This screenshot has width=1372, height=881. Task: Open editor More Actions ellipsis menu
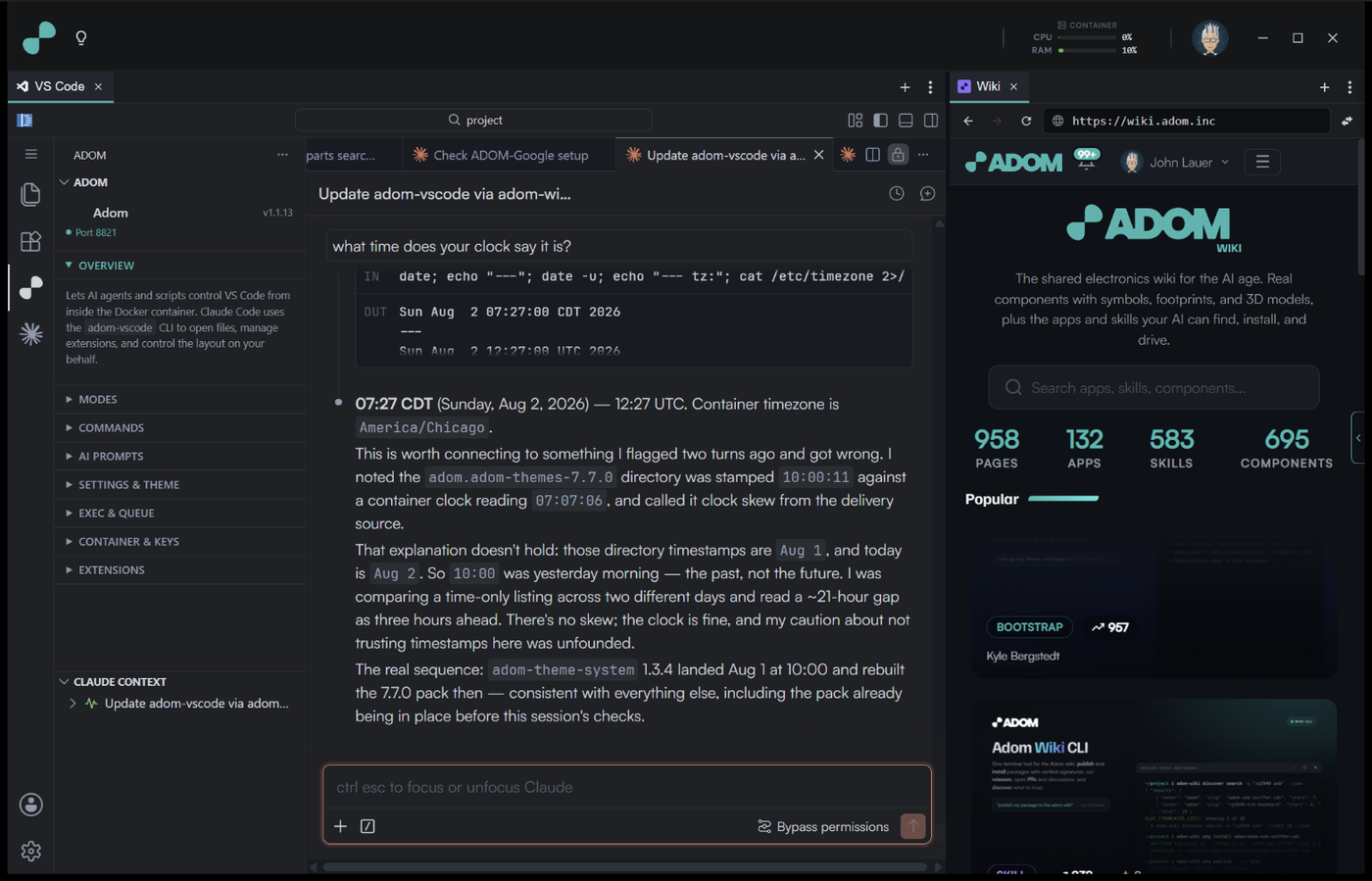tap(923, 155)
